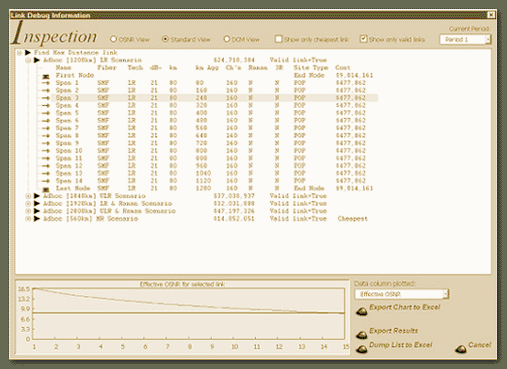
Task: Click the arrow icon for Span 6
Action: point(46,120)
